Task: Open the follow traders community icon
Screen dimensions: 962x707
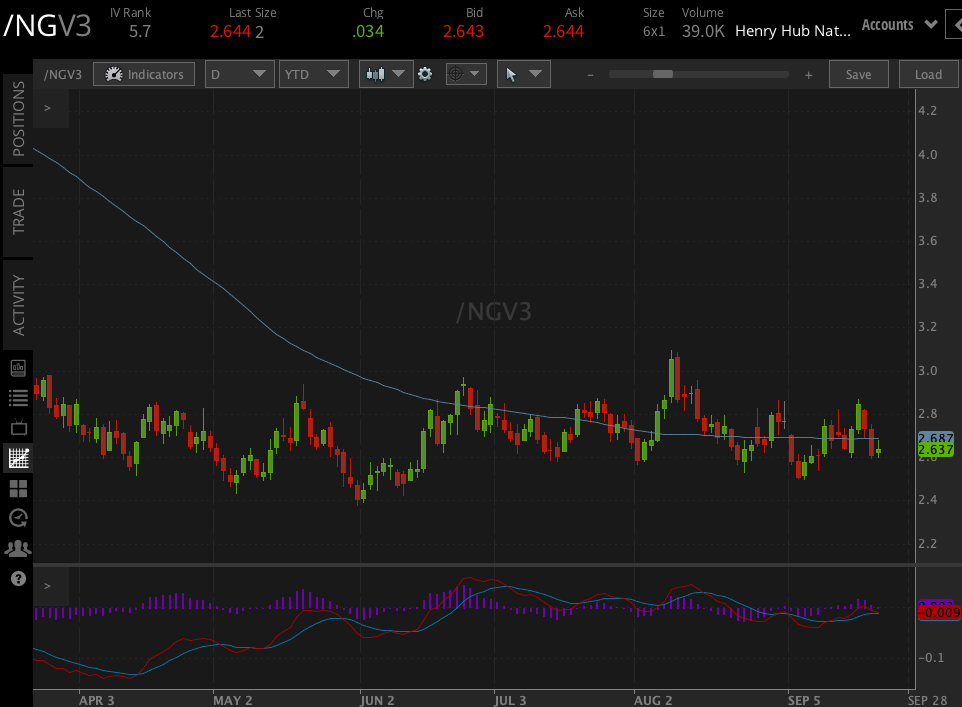Action: (x=18, y=548)
